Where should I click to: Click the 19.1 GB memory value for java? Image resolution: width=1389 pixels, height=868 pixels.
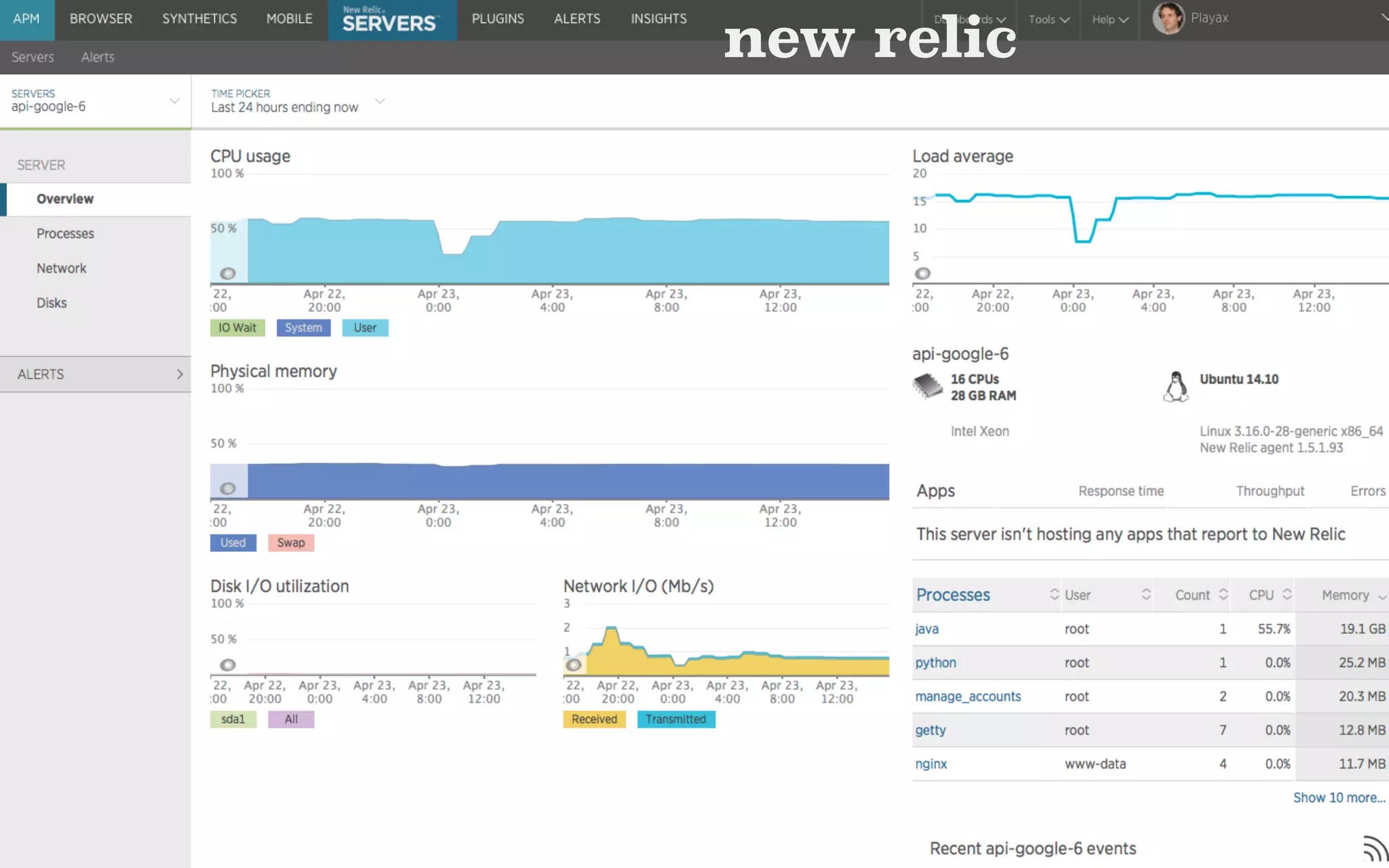(1363, 629)
